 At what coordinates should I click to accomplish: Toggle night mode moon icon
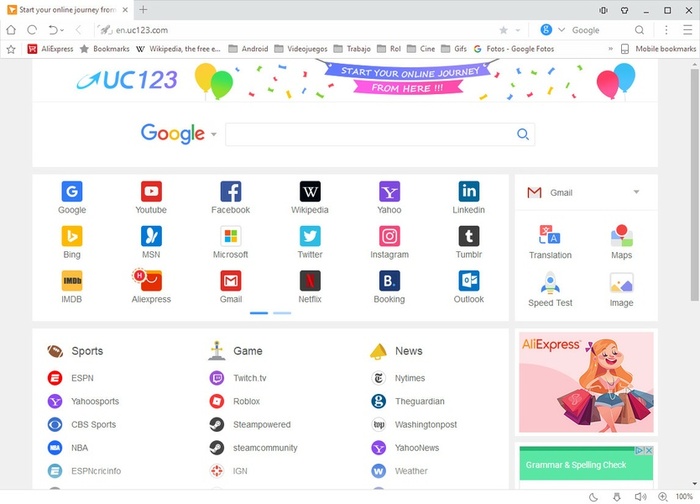pyautogui.click(x=593, y=497)
